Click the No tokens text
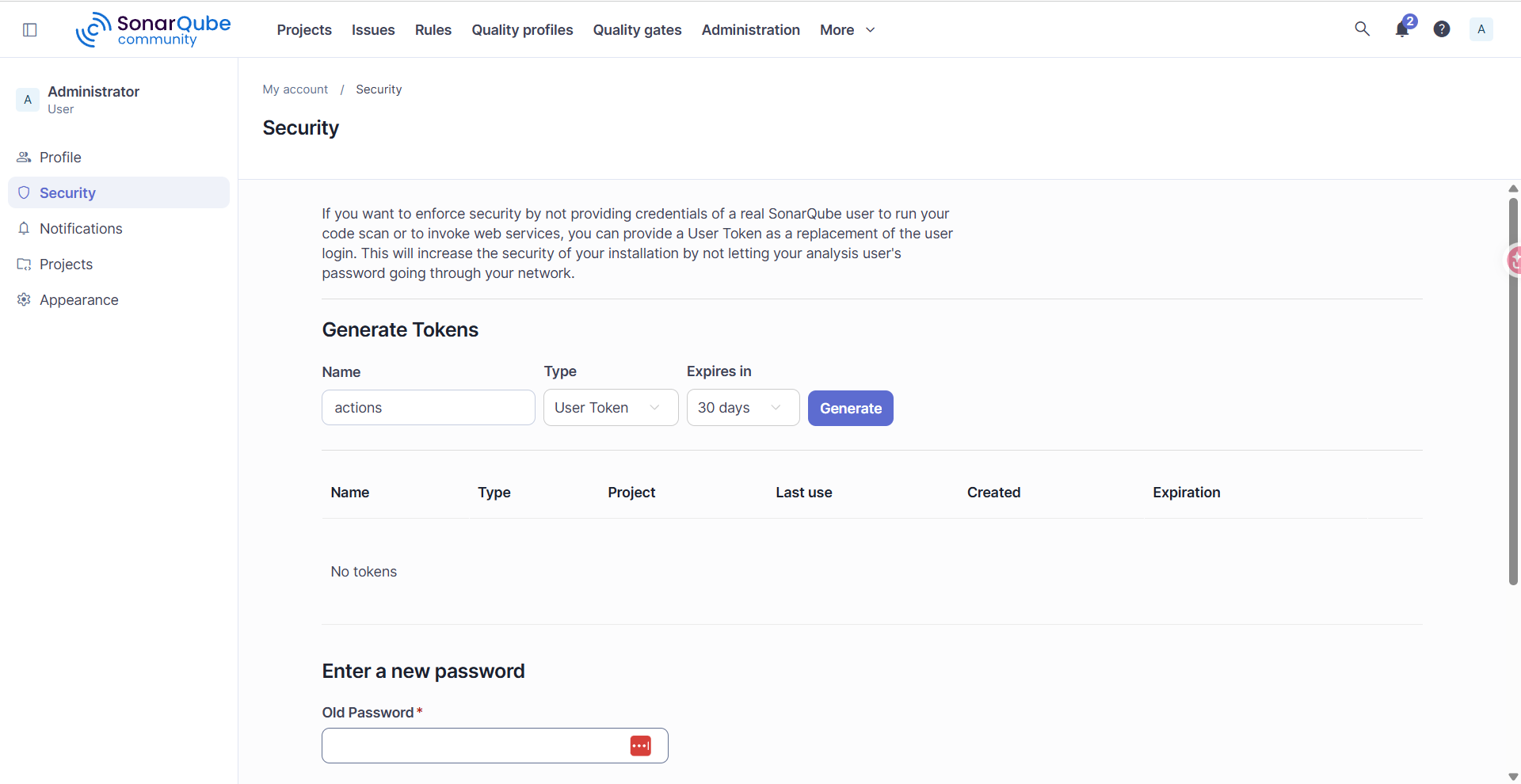Image resolution: width=1521 pixels, height=784 pixels. pyautogui.click(x=364, y=572)
